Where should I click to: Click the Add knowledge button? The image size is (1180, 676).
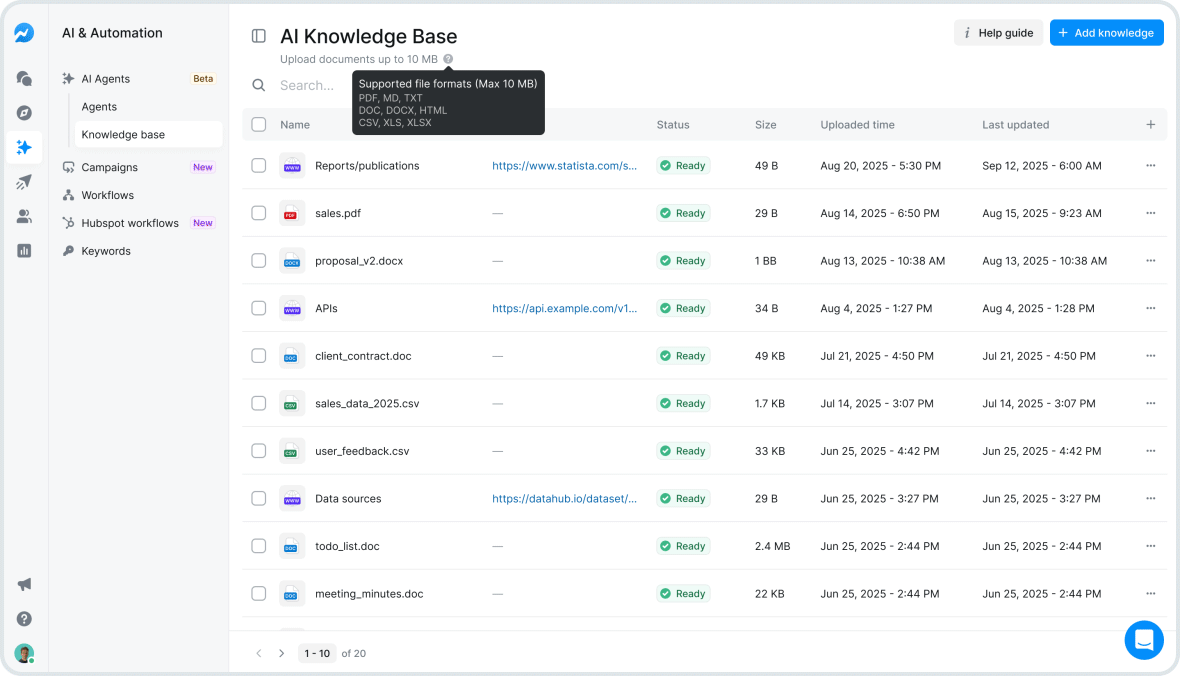click(x=1106, y=32)
